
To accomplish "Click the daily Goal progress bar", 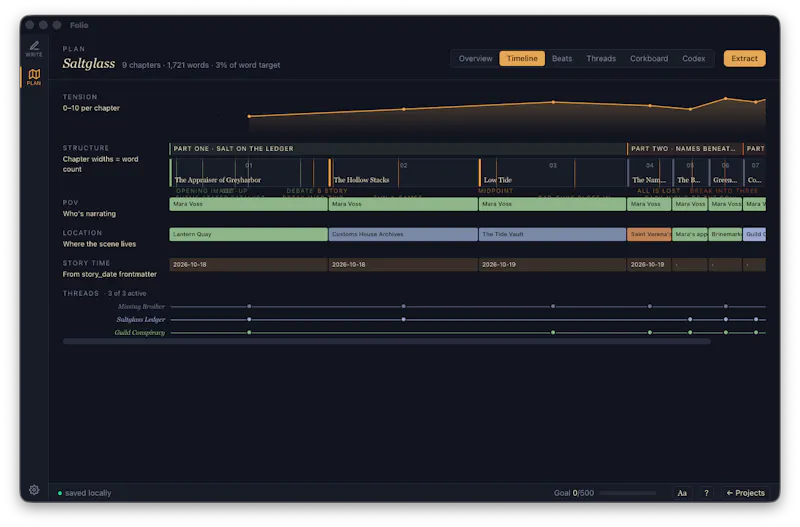I will (628, 493).
